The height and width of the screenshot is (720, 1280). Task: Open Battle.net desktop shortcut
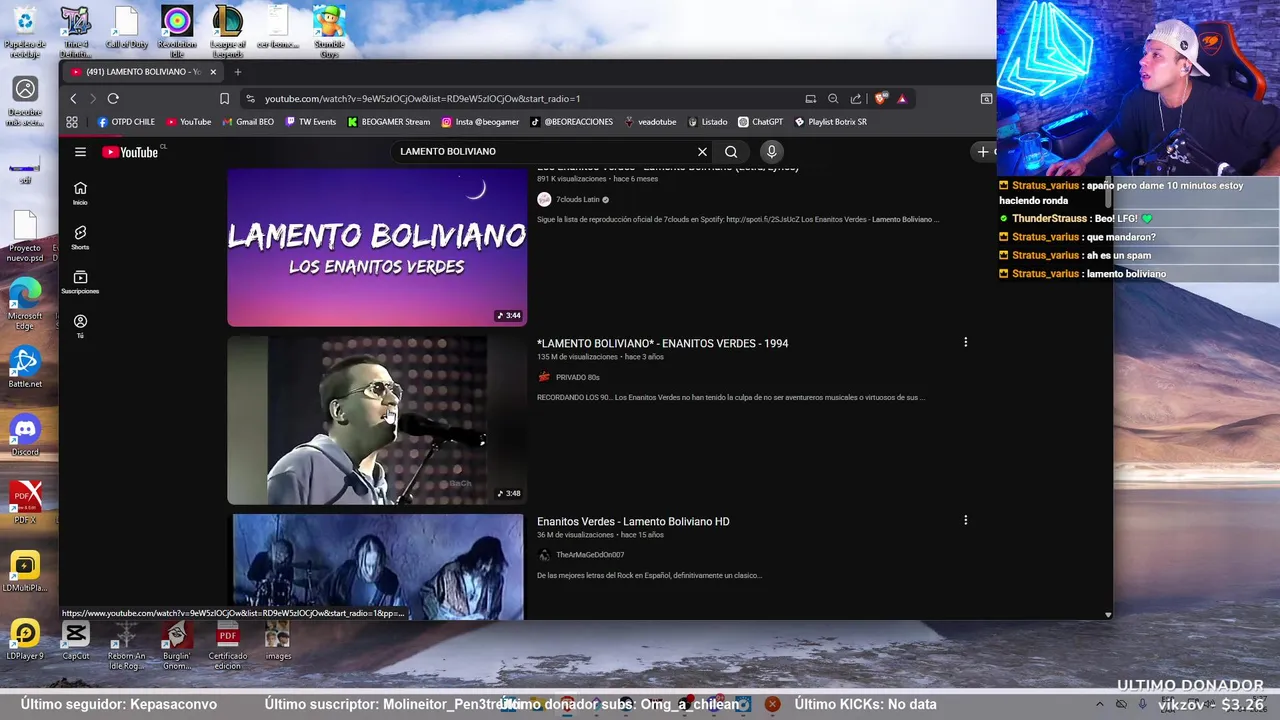[x=25, y=368]
